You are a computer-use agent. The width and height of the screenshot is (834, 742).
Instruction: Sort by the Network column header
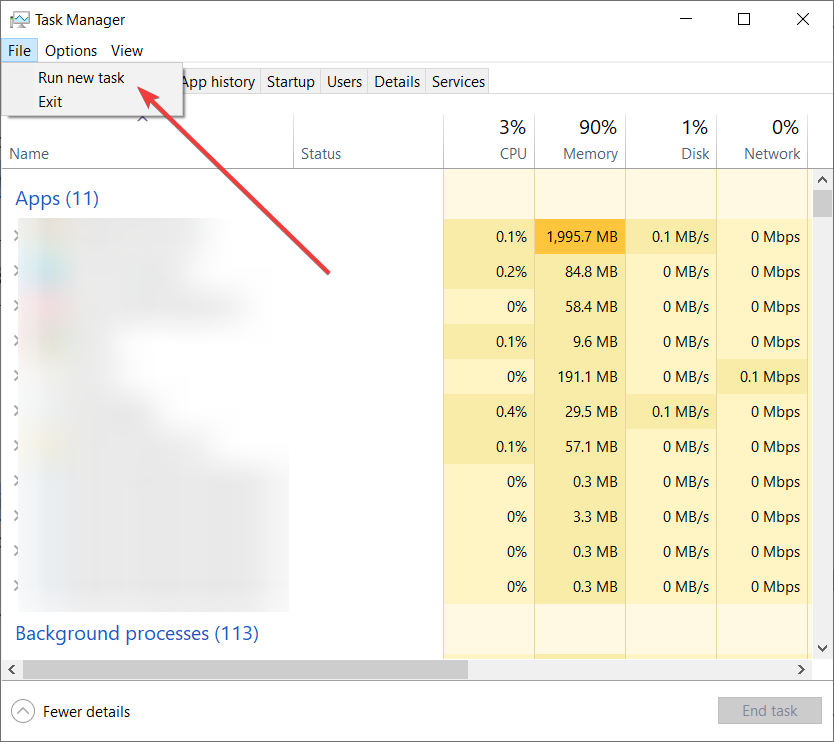click(x=762, y=141)
